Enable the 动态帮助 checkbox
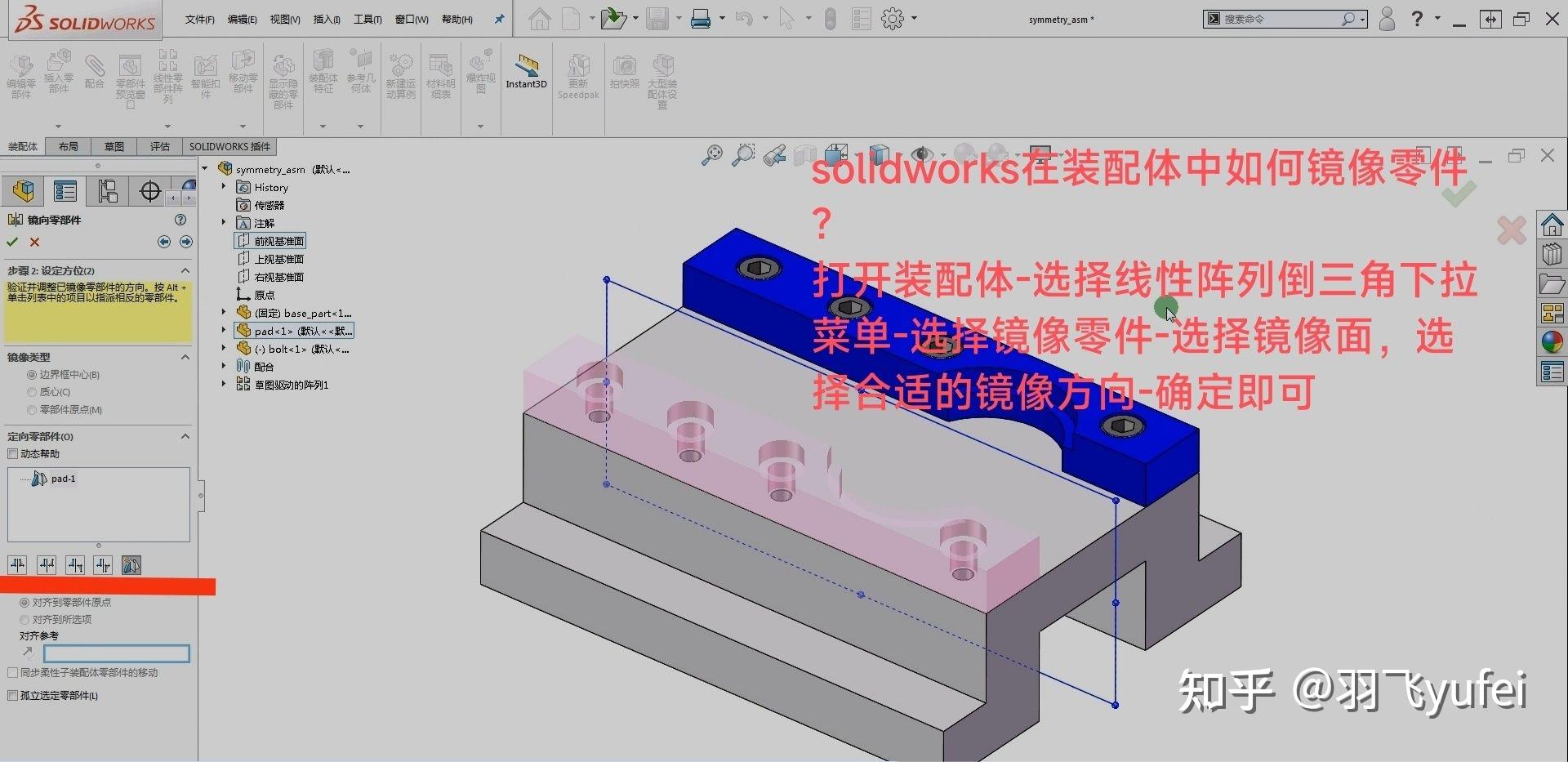1568x762 pixels. [x=13, y=454]
